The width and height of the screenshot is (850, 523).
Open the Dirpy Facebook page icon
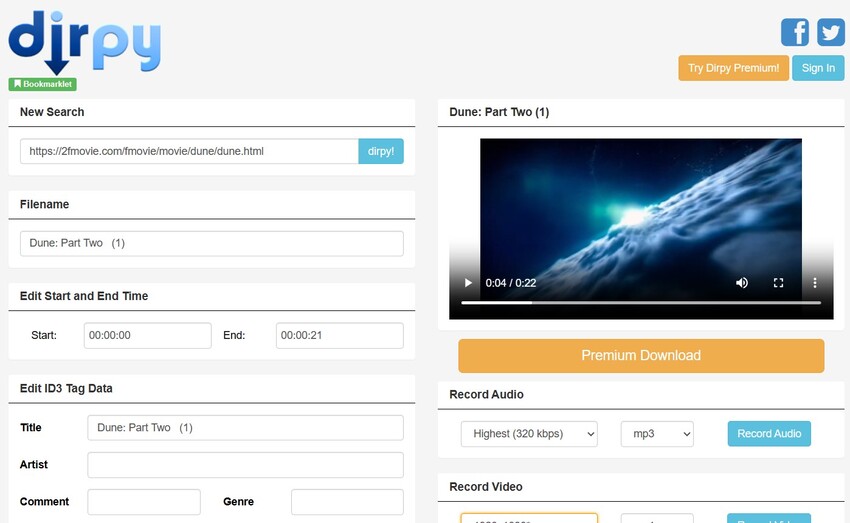795,32
